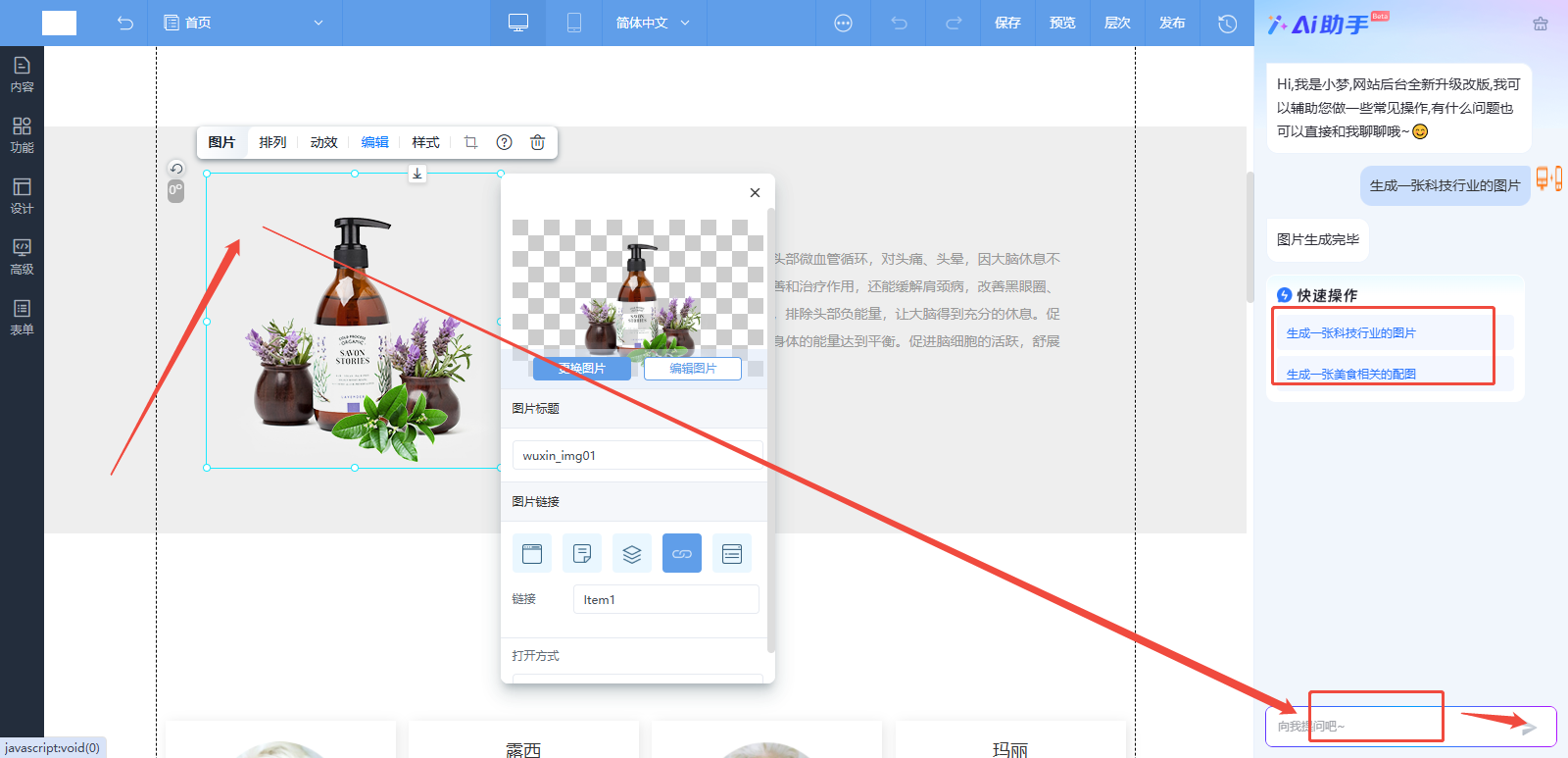The width and height of the screenshot is (1568, 758).
Task: Select the 图片 tab in image toolbar
Action: (221, 142)
